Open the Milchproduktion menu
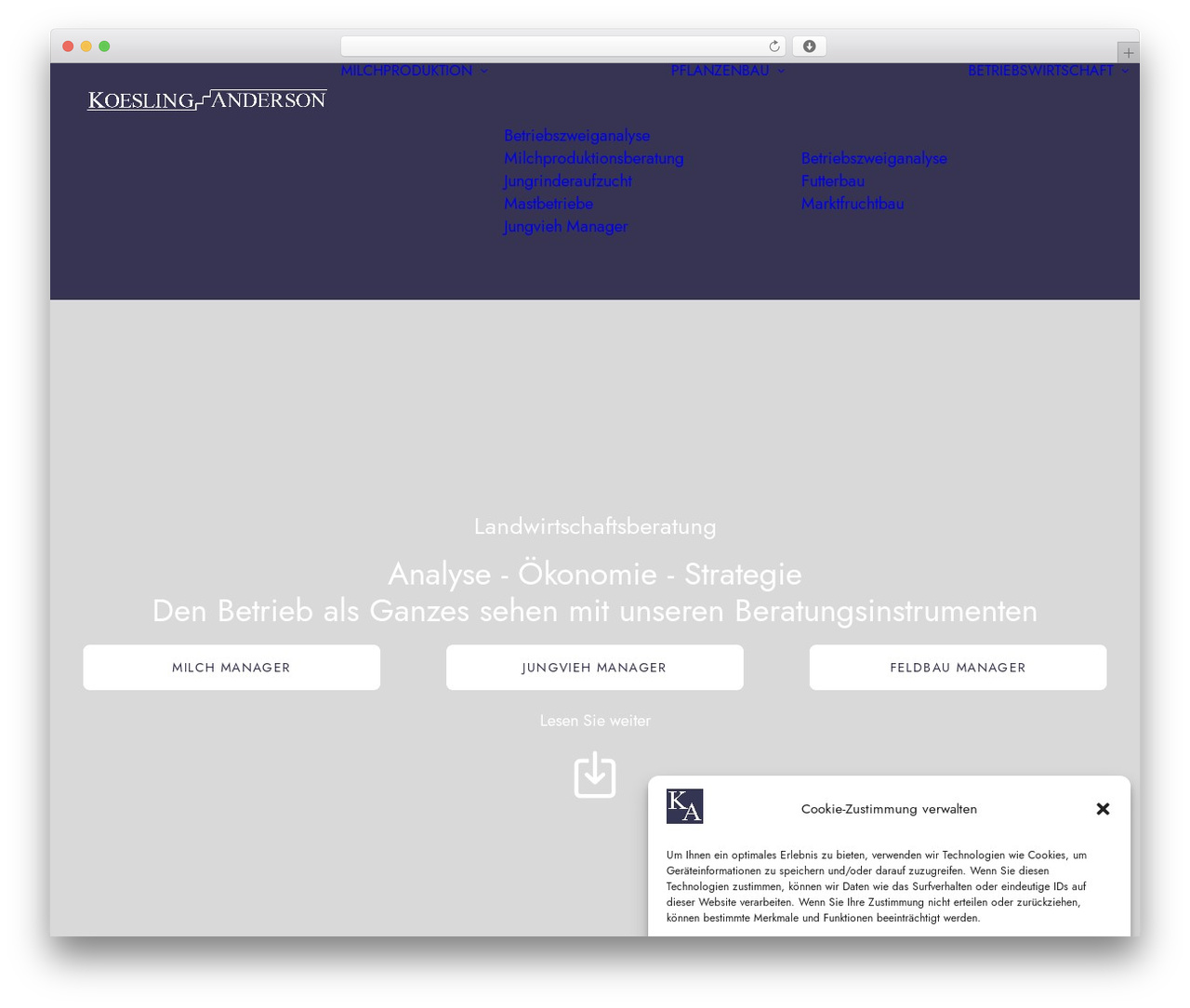This screenshot has height=1008, width=1190. (x=406, y=71)
